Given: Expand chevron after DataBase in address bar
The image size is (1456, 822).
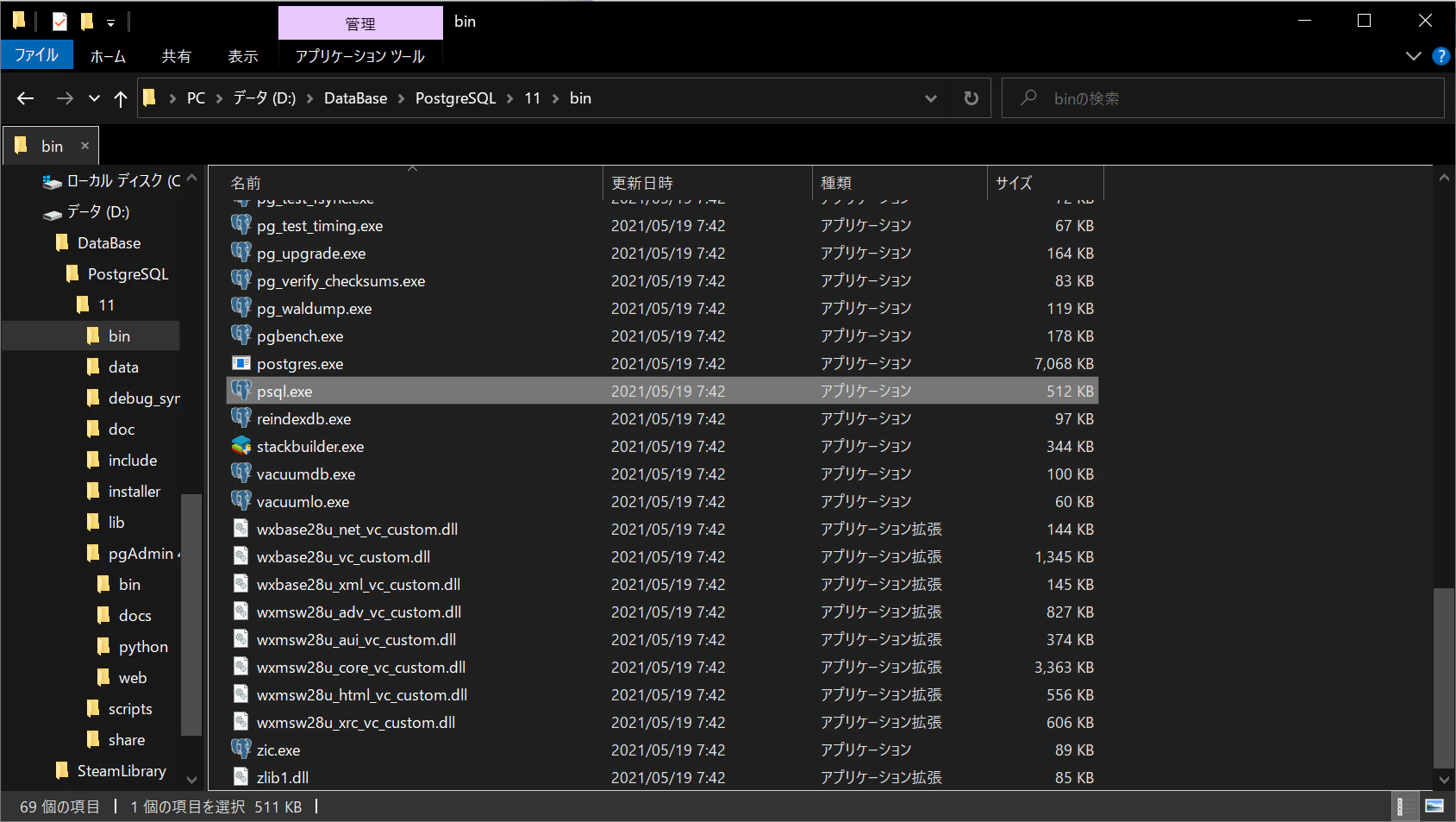Looking at the screenshot, I should (x=401, y=98).
